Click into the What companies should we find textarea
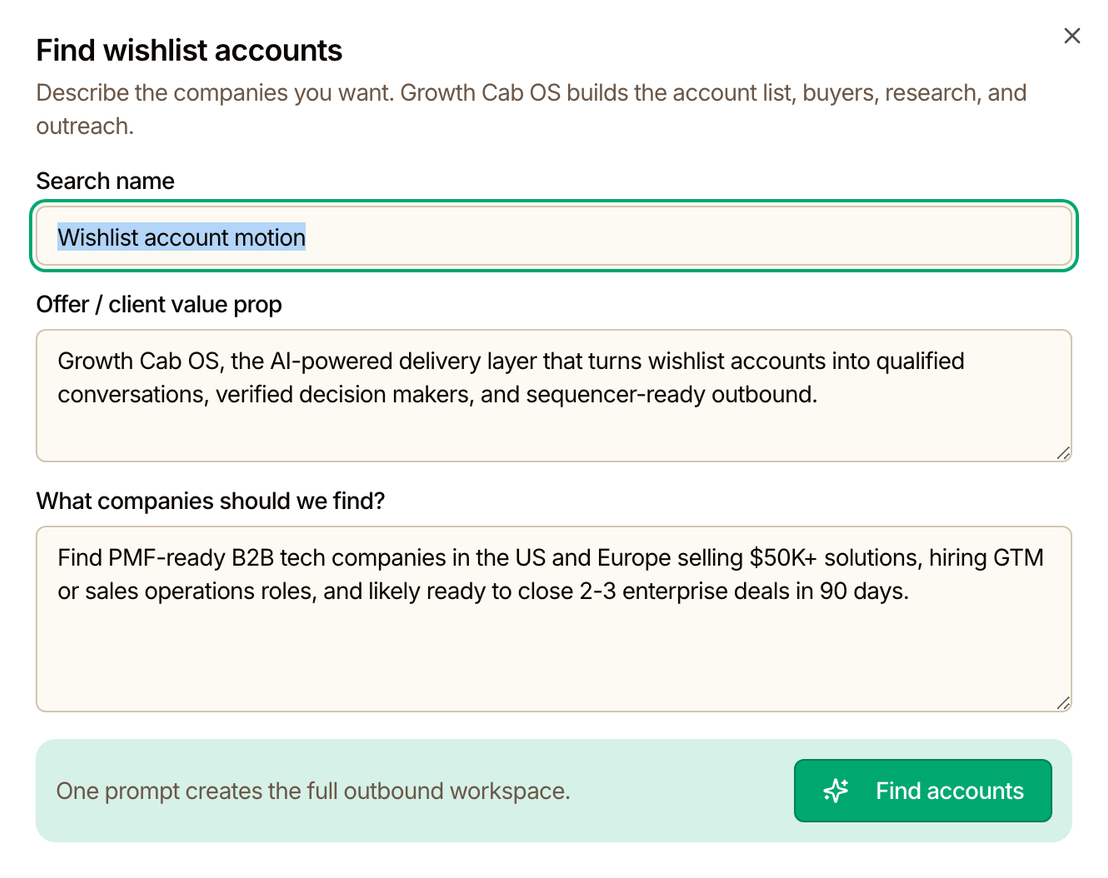The image size is (1108, 878). [x=553, y=619]
